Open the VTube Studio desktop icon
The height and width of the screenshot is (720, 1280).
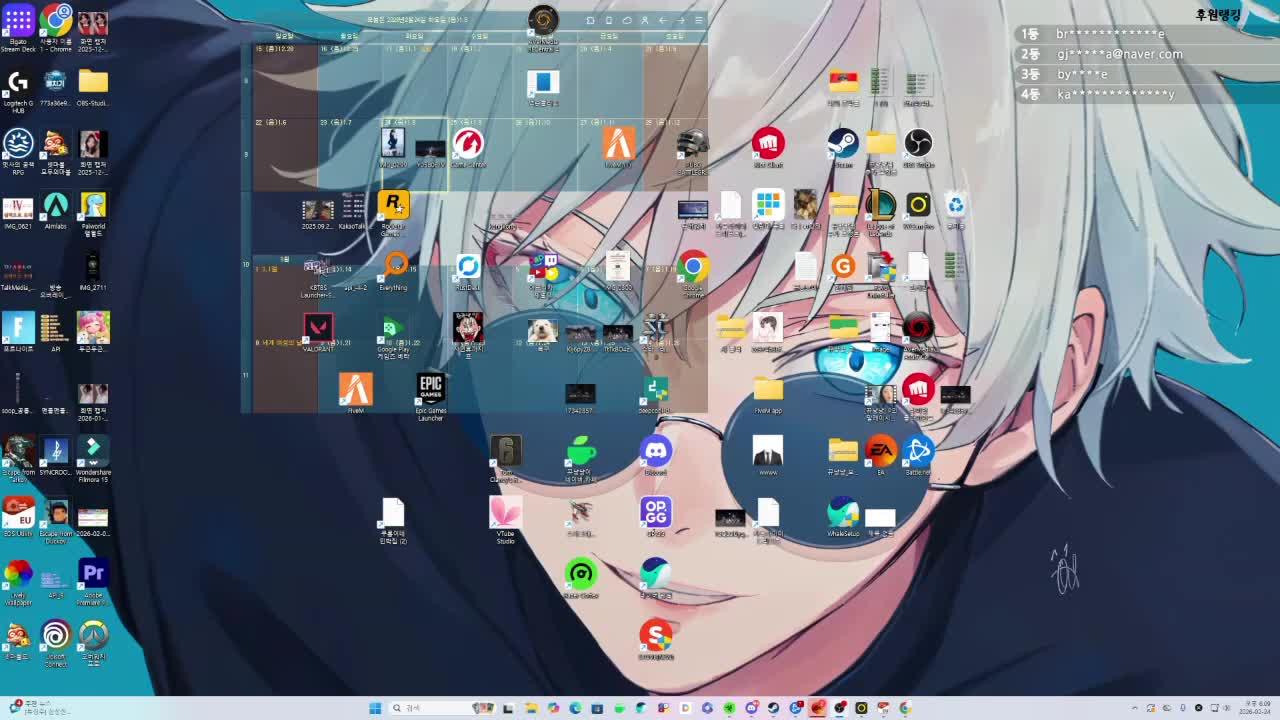[506, 521]
